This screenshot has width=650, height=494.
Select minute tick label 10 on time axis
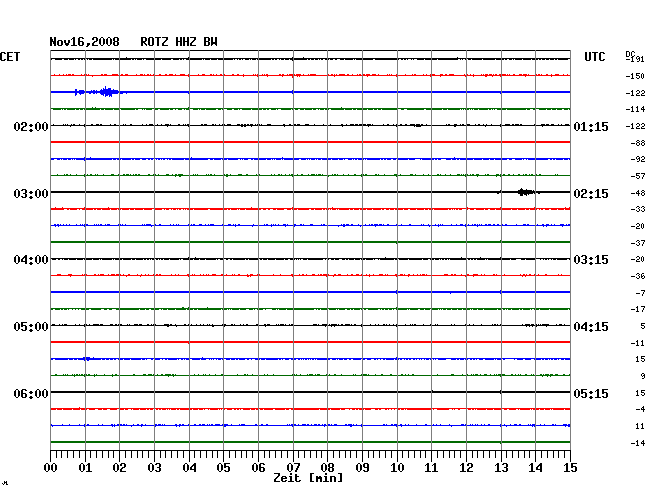point(397,467)
